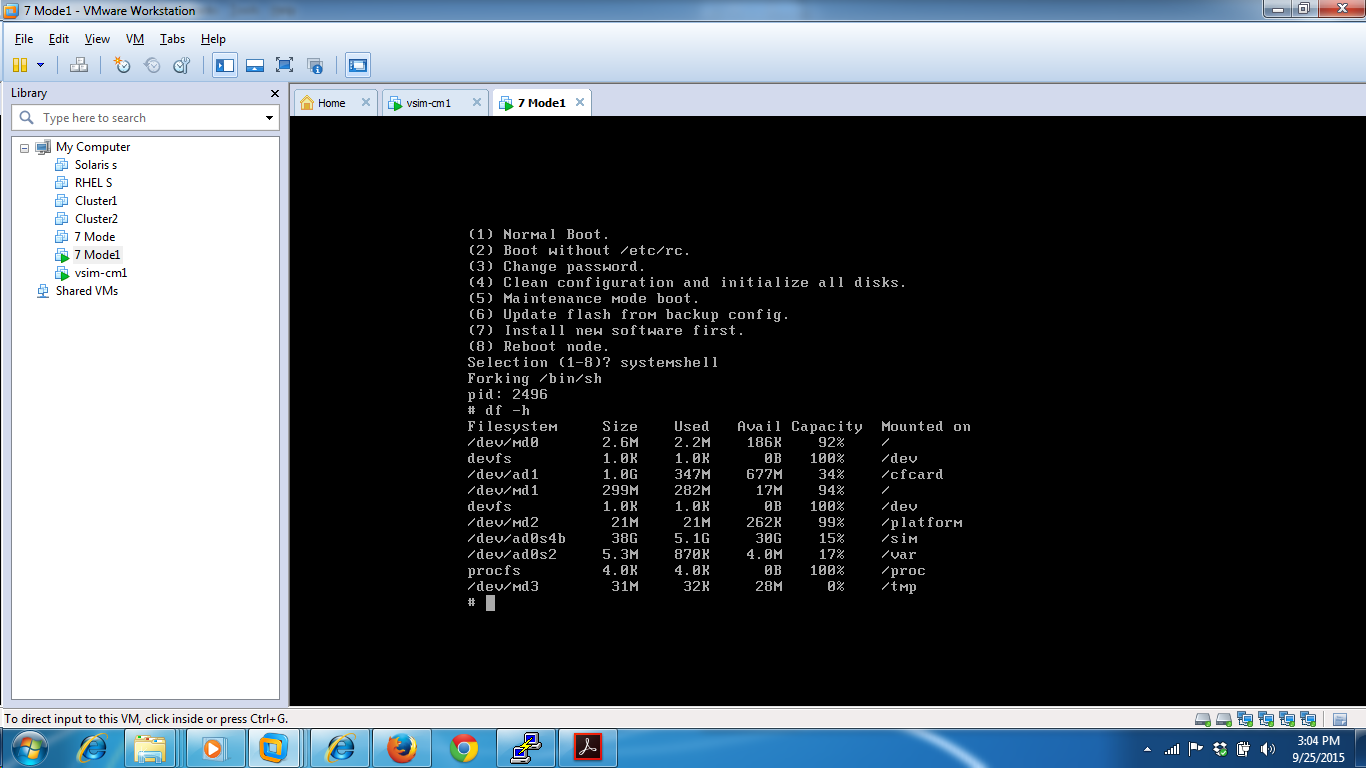Image resolution: width=1366 pixels, height=768 pixels.
Task: Click inside the VM console screen
Action: point(827,410)
